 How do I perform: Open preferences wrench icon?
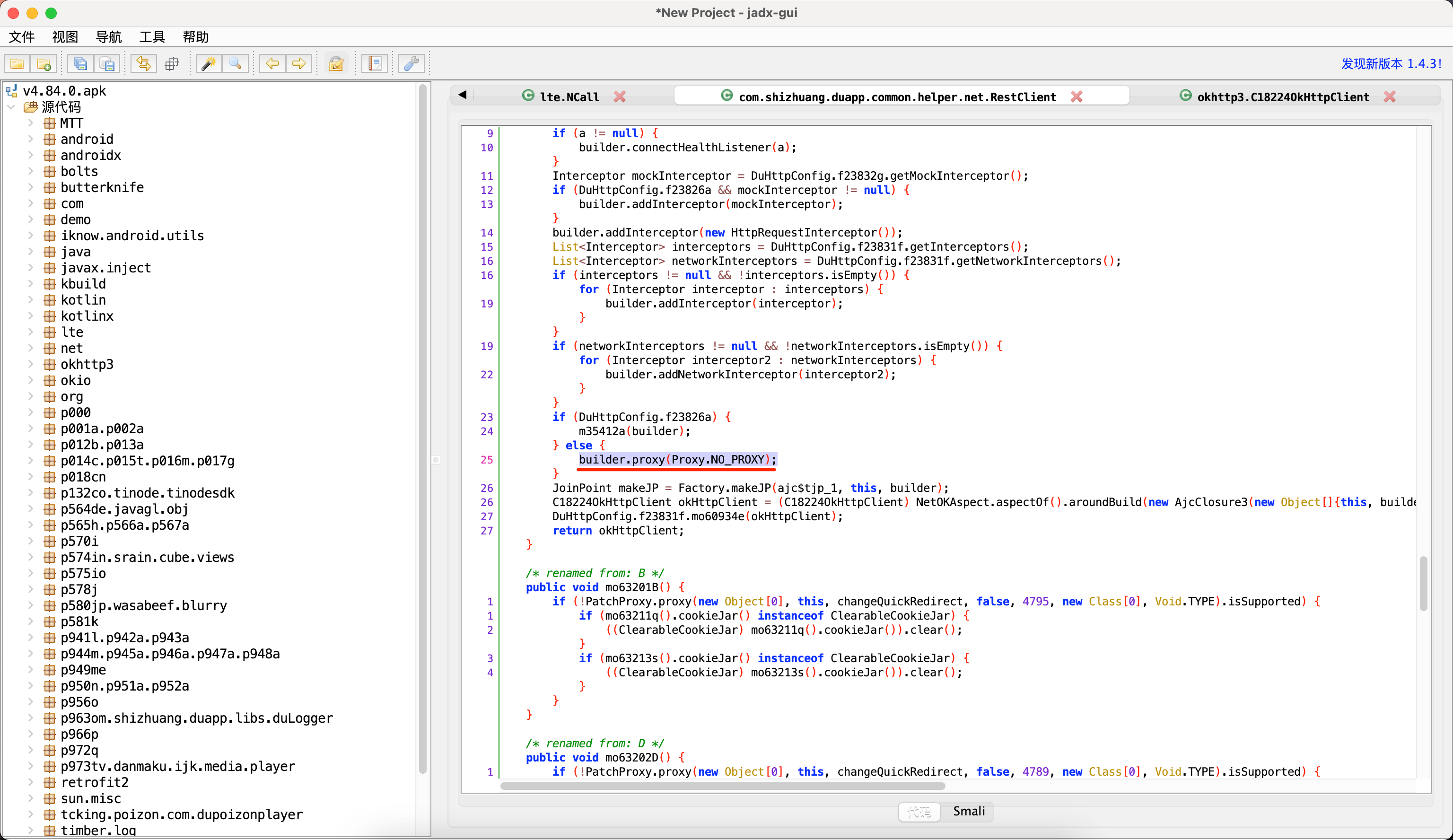(x=411, y=63)
